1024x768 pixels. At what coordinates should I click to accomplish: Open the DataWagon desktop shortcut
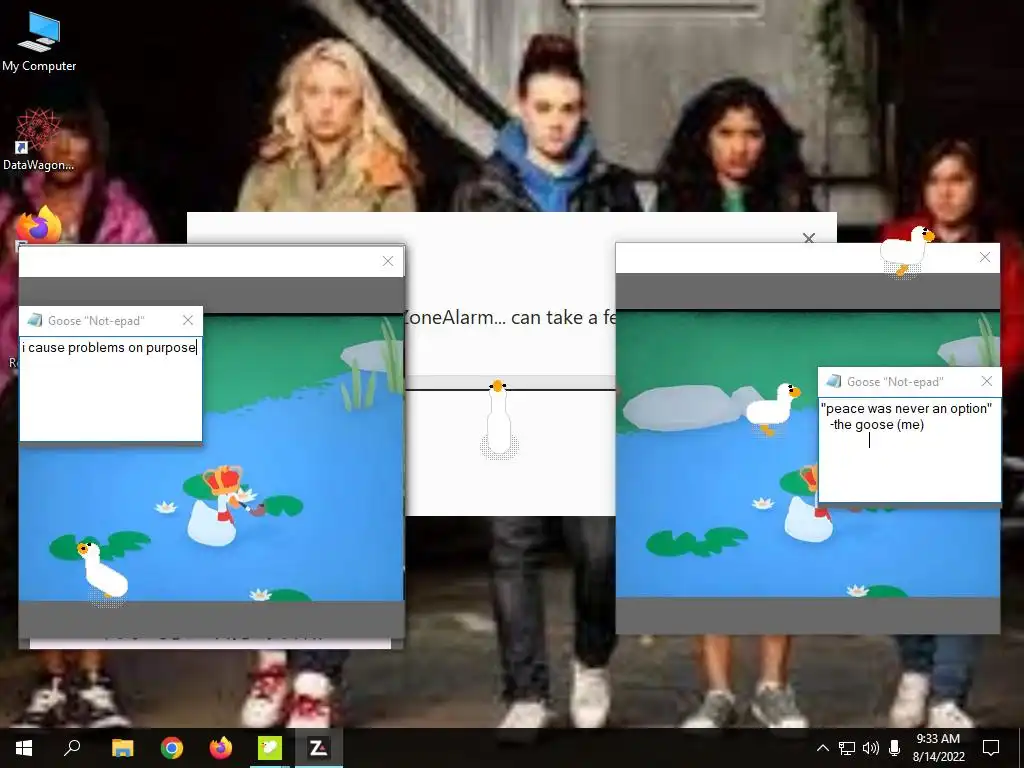pyautogui.click(x=38, y=140)
